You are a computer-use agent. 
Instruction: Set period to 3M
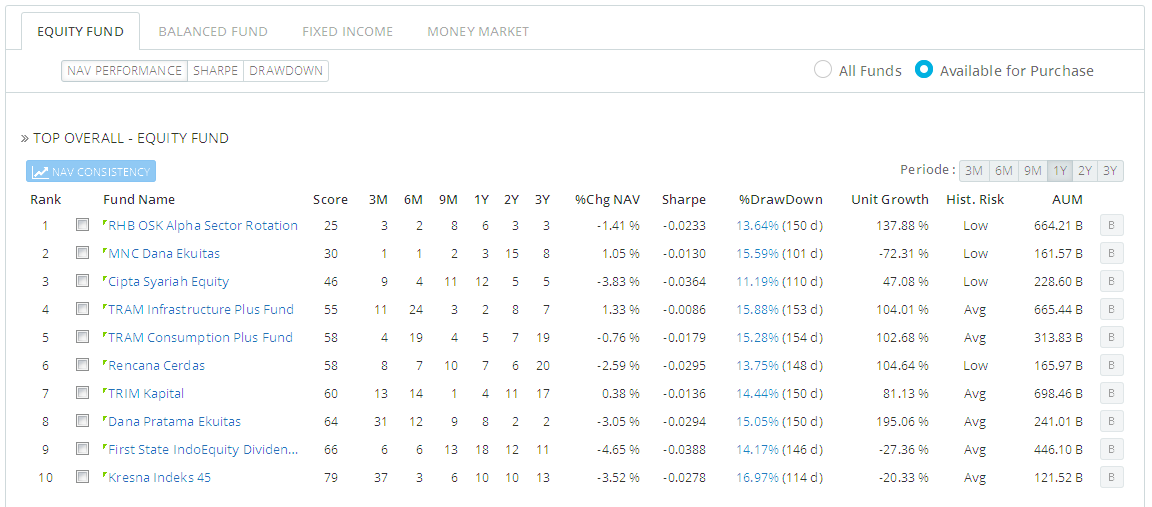coord(973,171)
